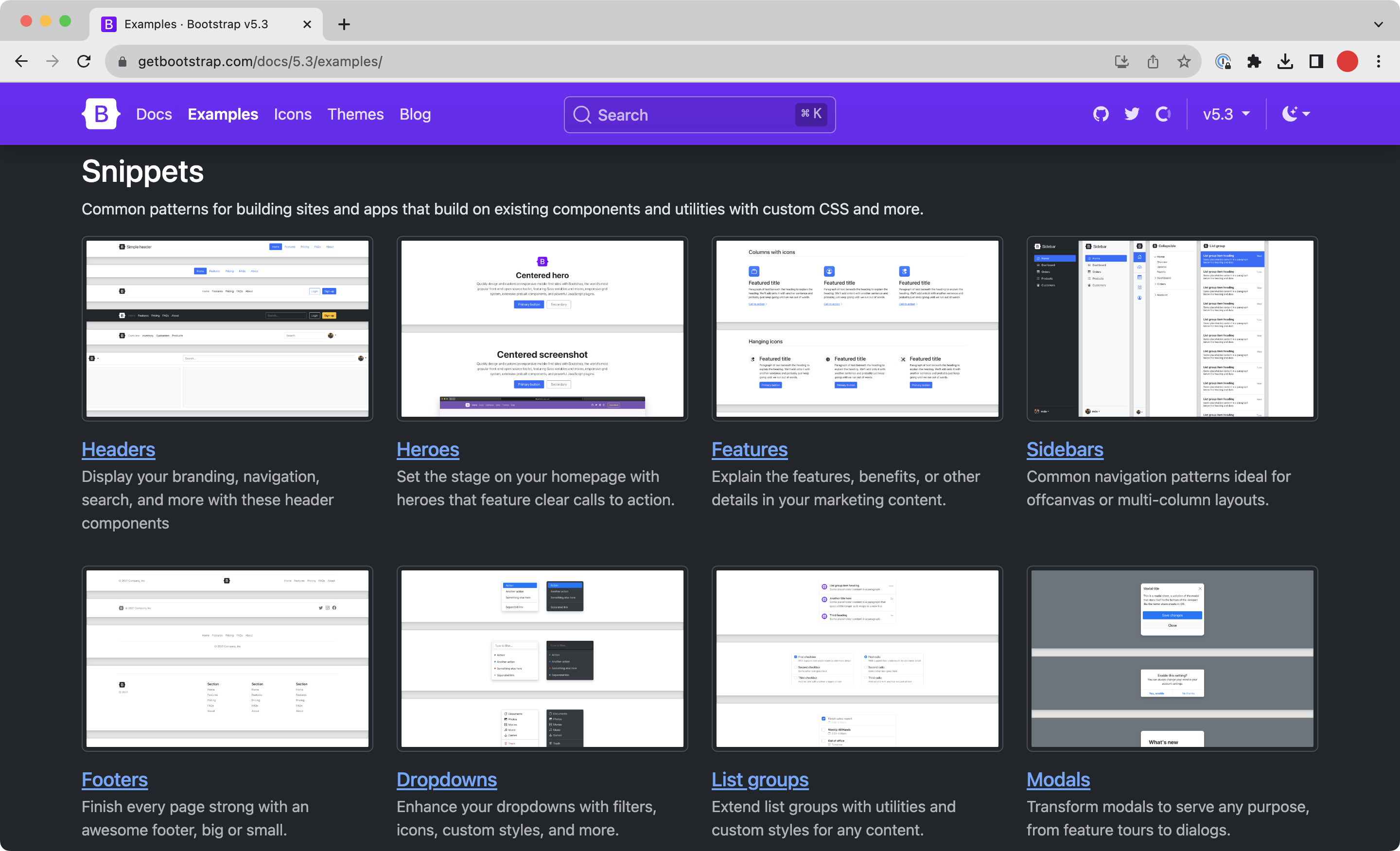This screenshot has height=851, width=1400.
Task: Click the share page icon
Action: tap(1153, 61)
